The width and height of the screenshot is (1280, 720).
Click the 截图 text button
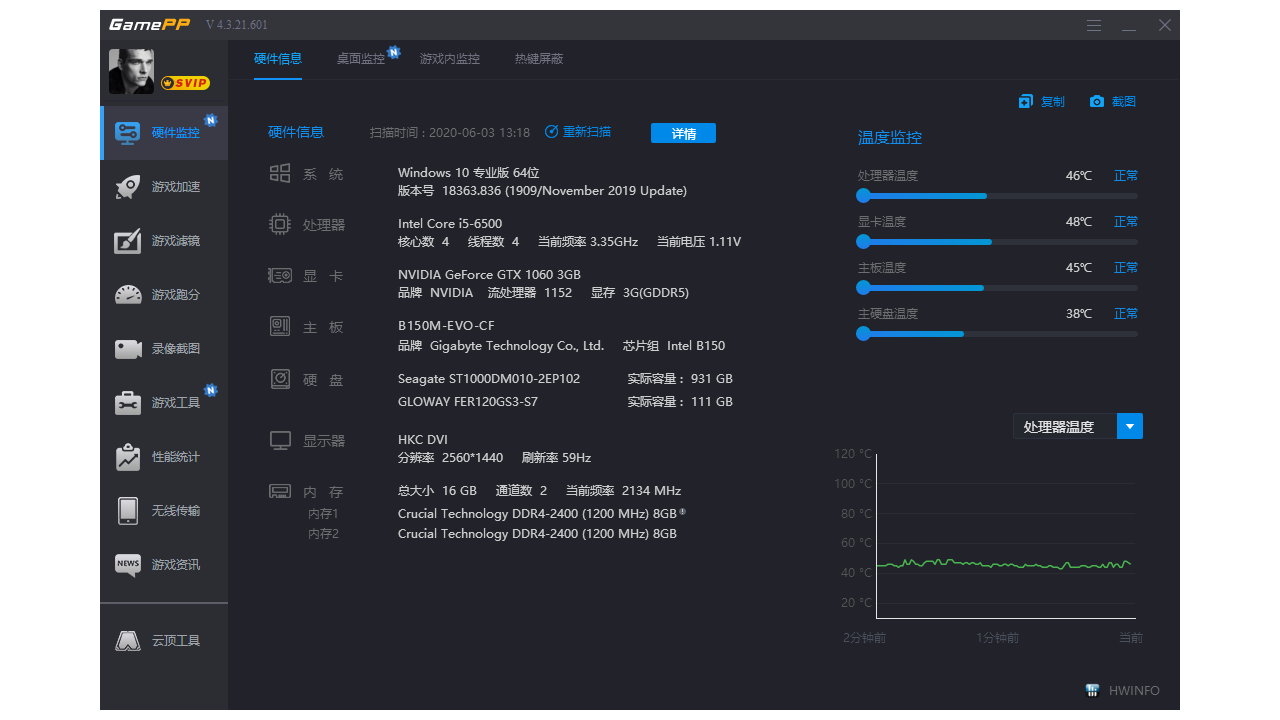(x=1124, y=102)
